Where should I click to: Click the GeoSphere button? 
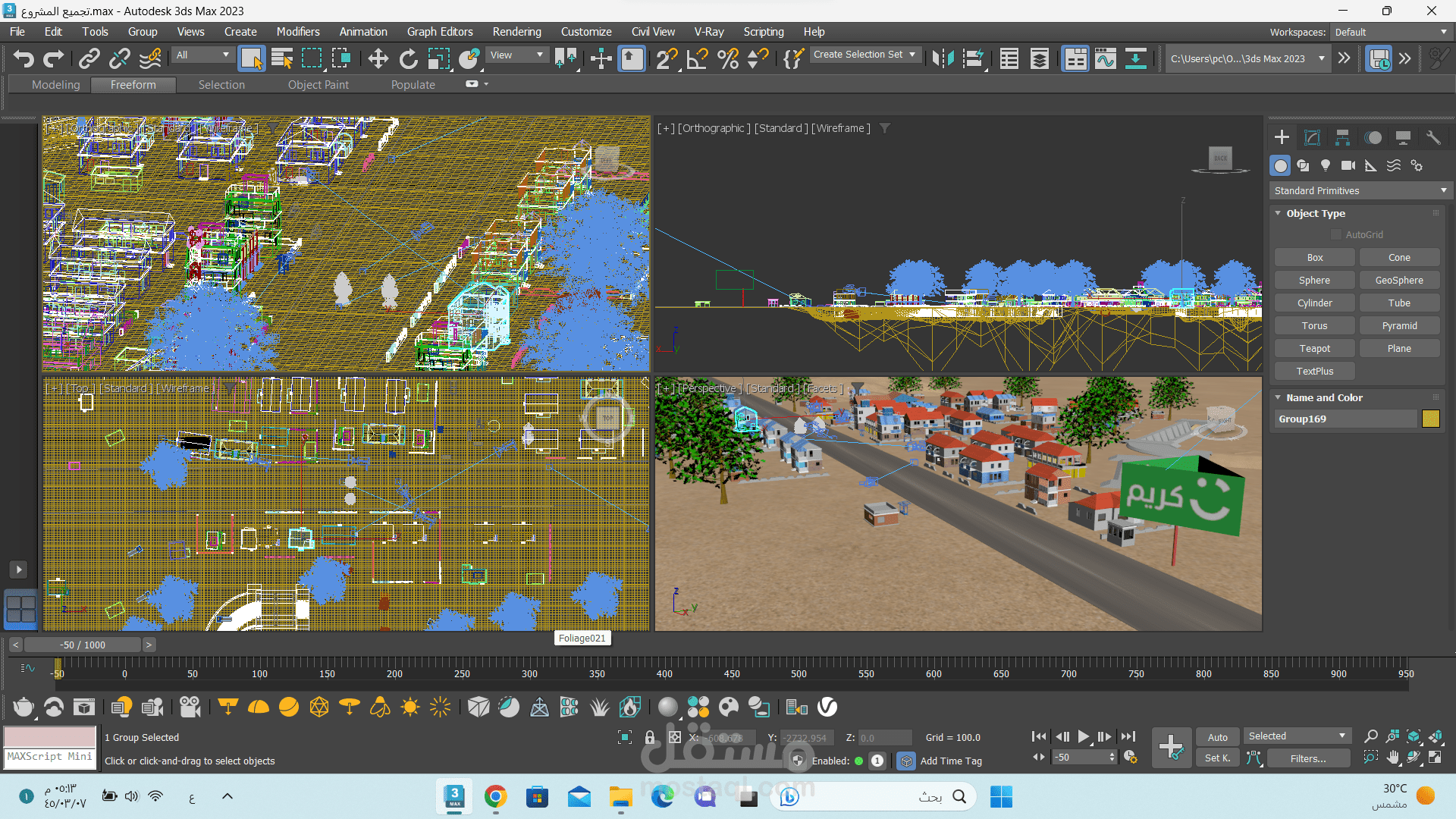tap(1399, 281)
